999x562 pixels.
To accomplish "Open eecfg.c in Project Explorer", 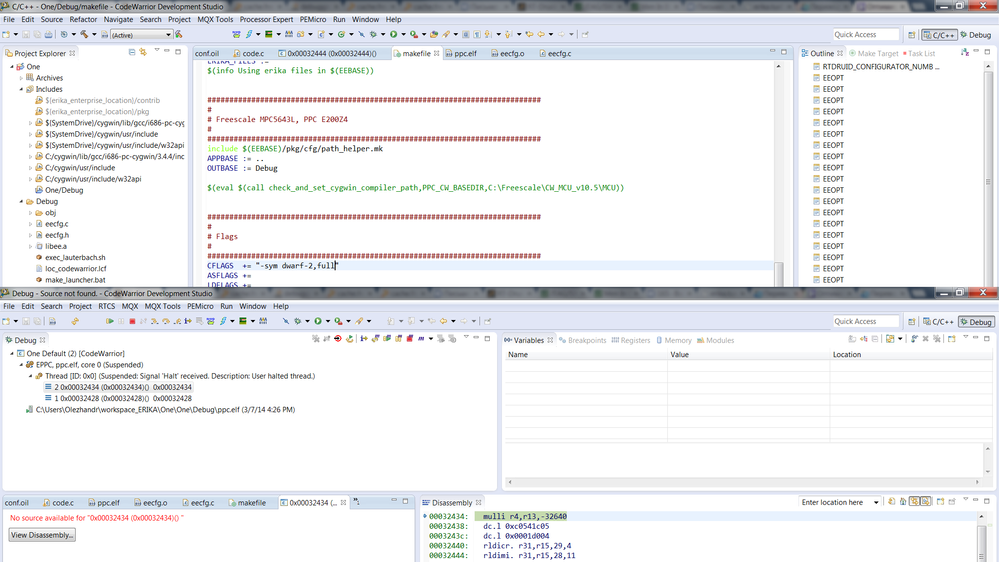I will [x=52, y=224].
